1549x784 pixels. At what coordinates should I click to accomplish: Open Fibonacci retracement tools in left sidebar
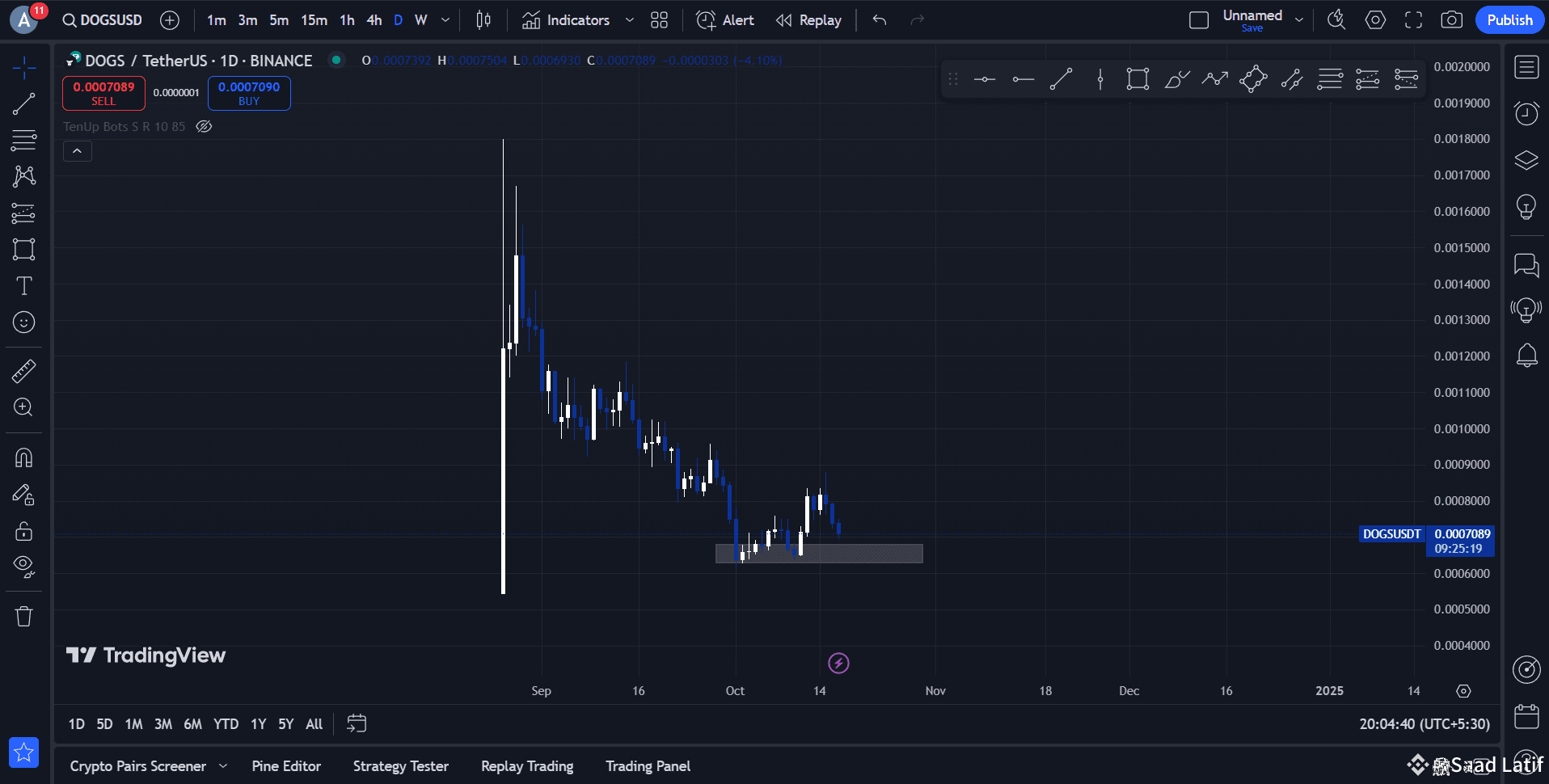[24, 140]
